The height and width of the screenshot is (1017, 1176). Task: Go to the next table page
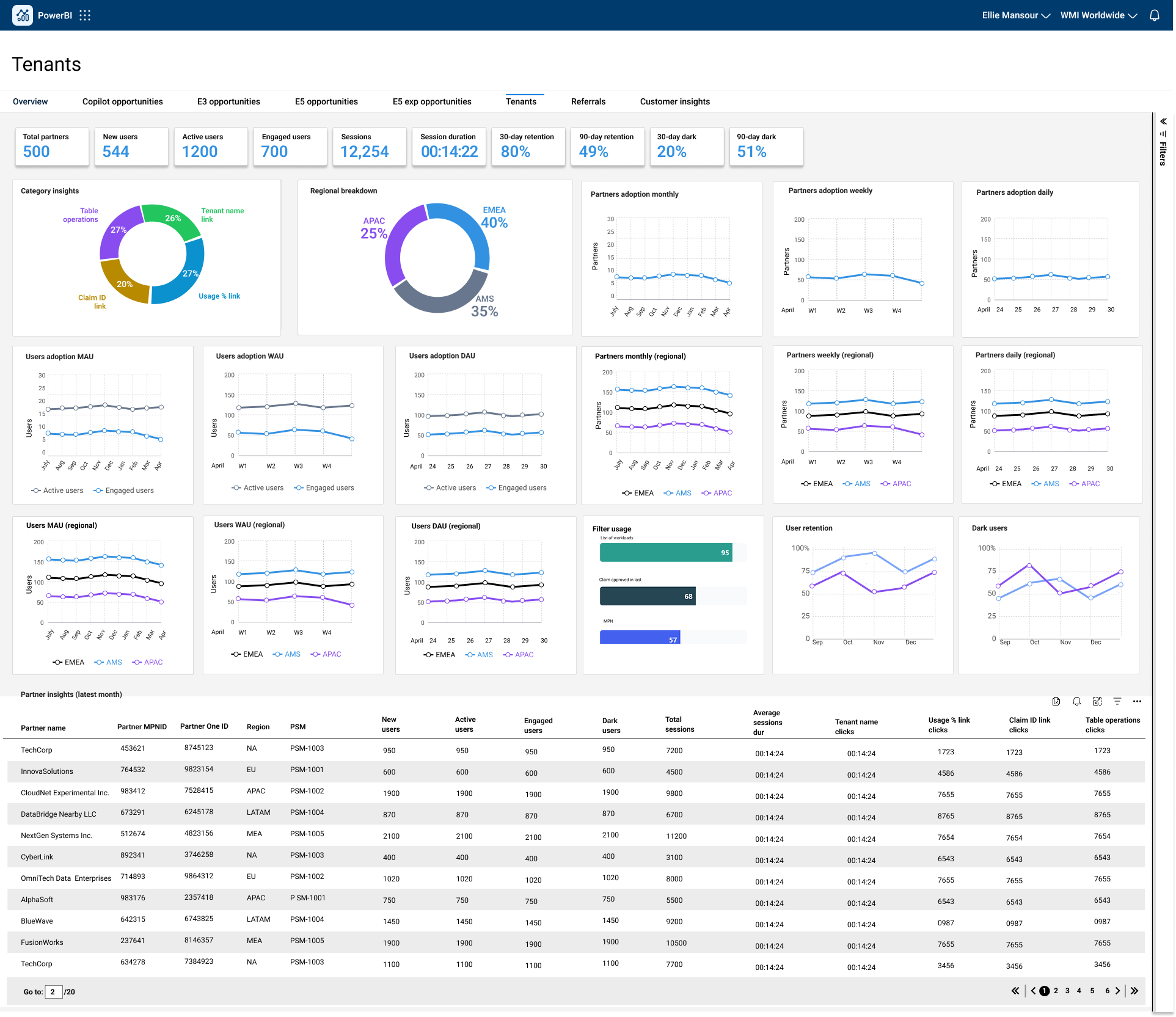click(1118, 991)
